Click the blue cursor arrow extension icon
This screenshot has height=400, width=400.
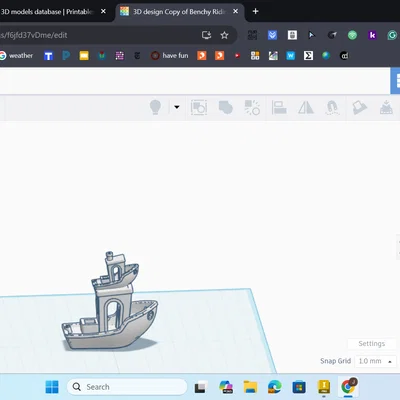(x=312, y=35)
